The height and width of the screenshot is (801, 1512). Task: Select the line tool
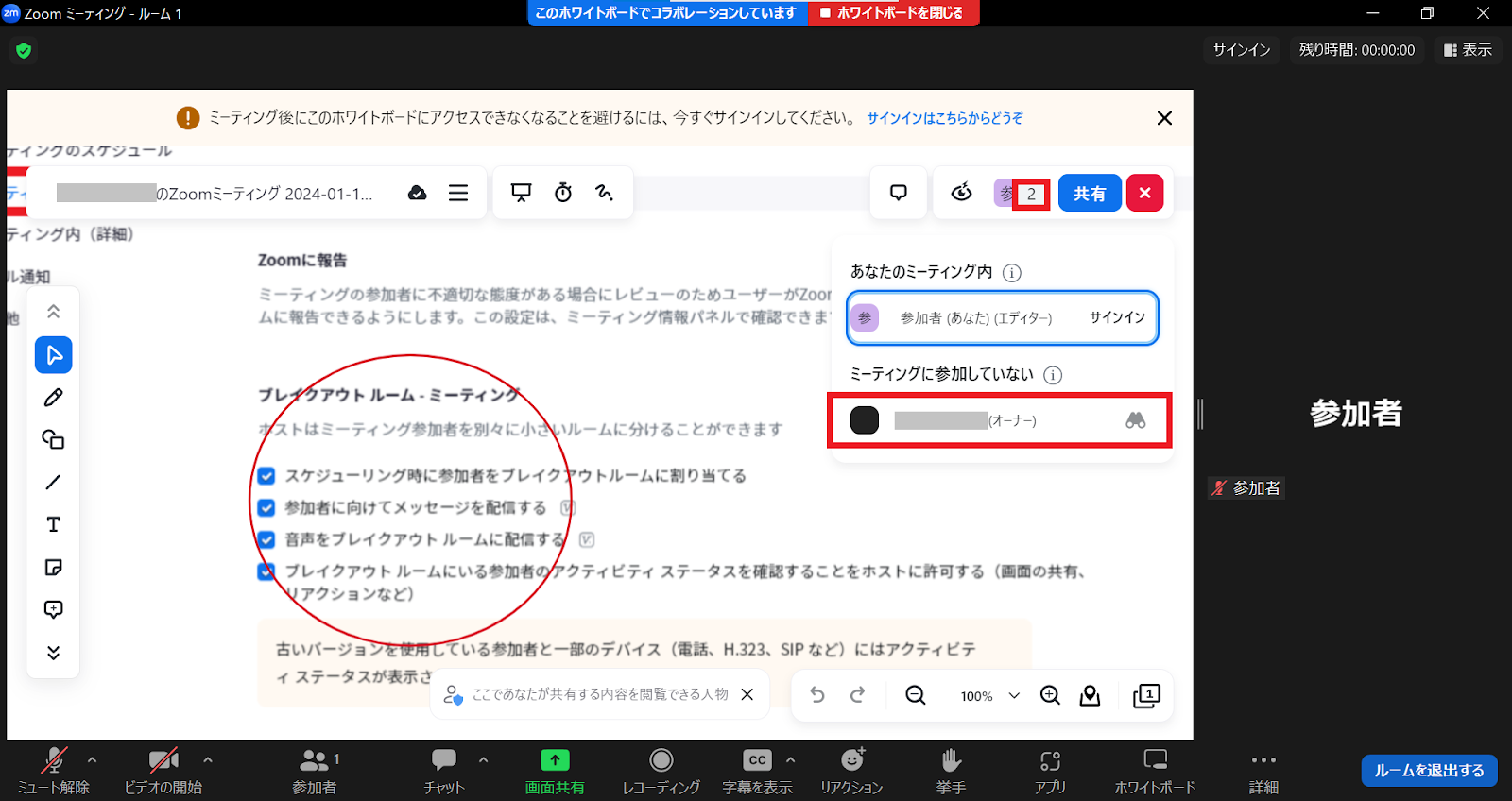pyautogui.click(x=54, y=482)
